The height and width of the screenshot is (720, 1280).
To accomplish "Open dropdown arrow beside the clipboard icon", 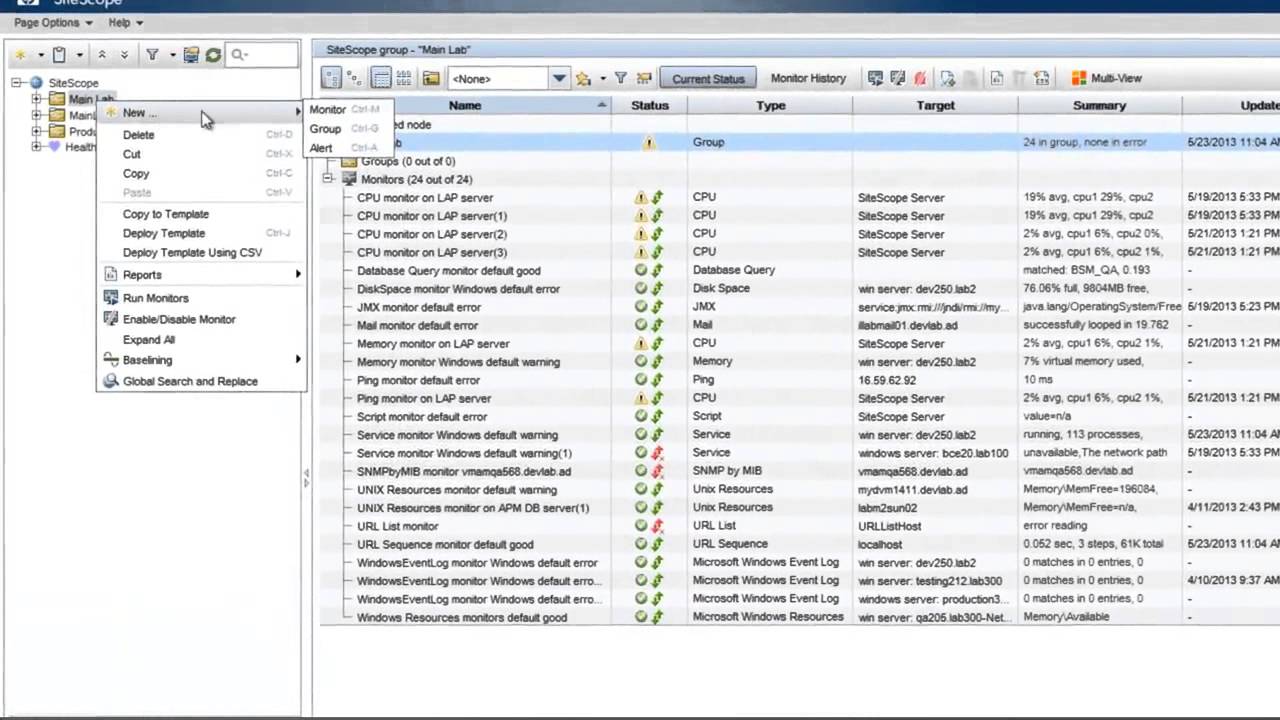I will click(x=79, y=55).
